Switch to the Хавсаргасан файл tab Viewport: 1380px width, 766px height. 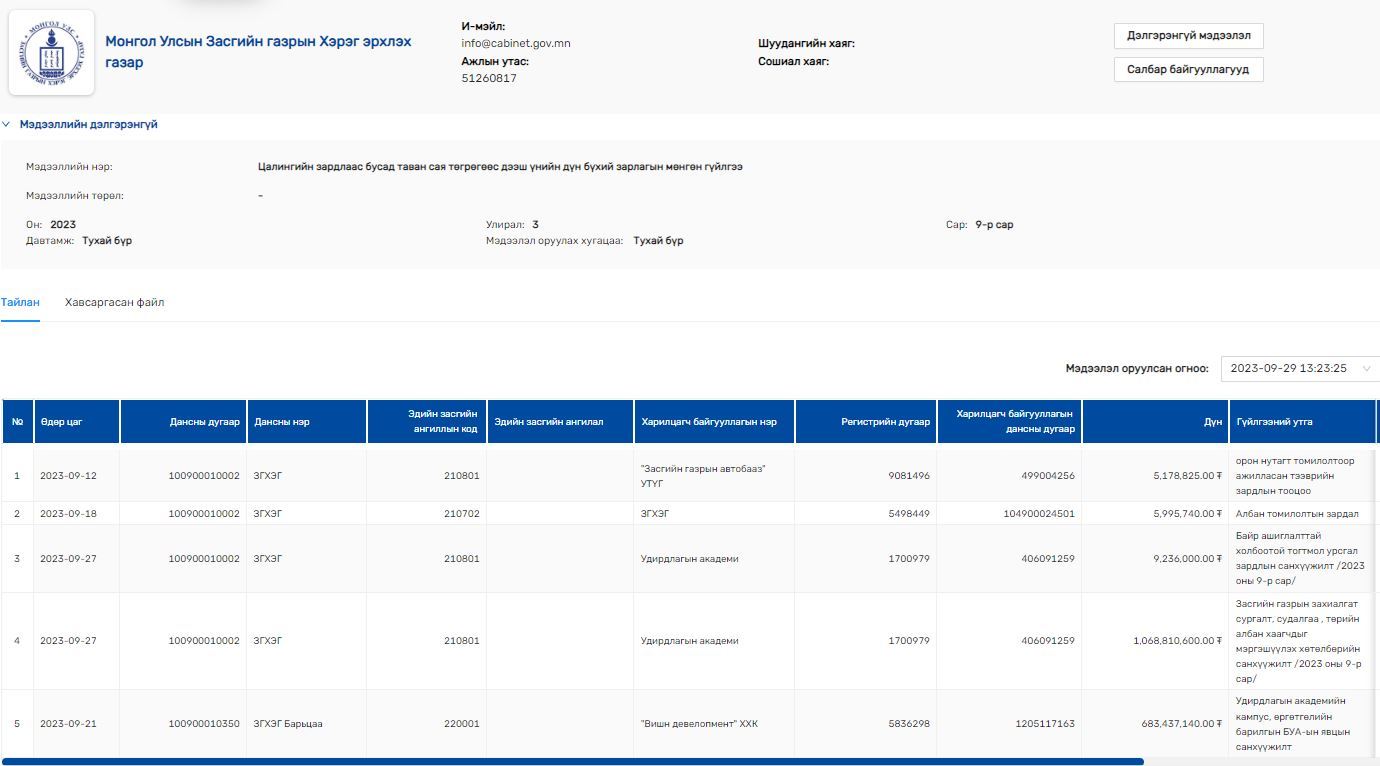coord(114,303)
